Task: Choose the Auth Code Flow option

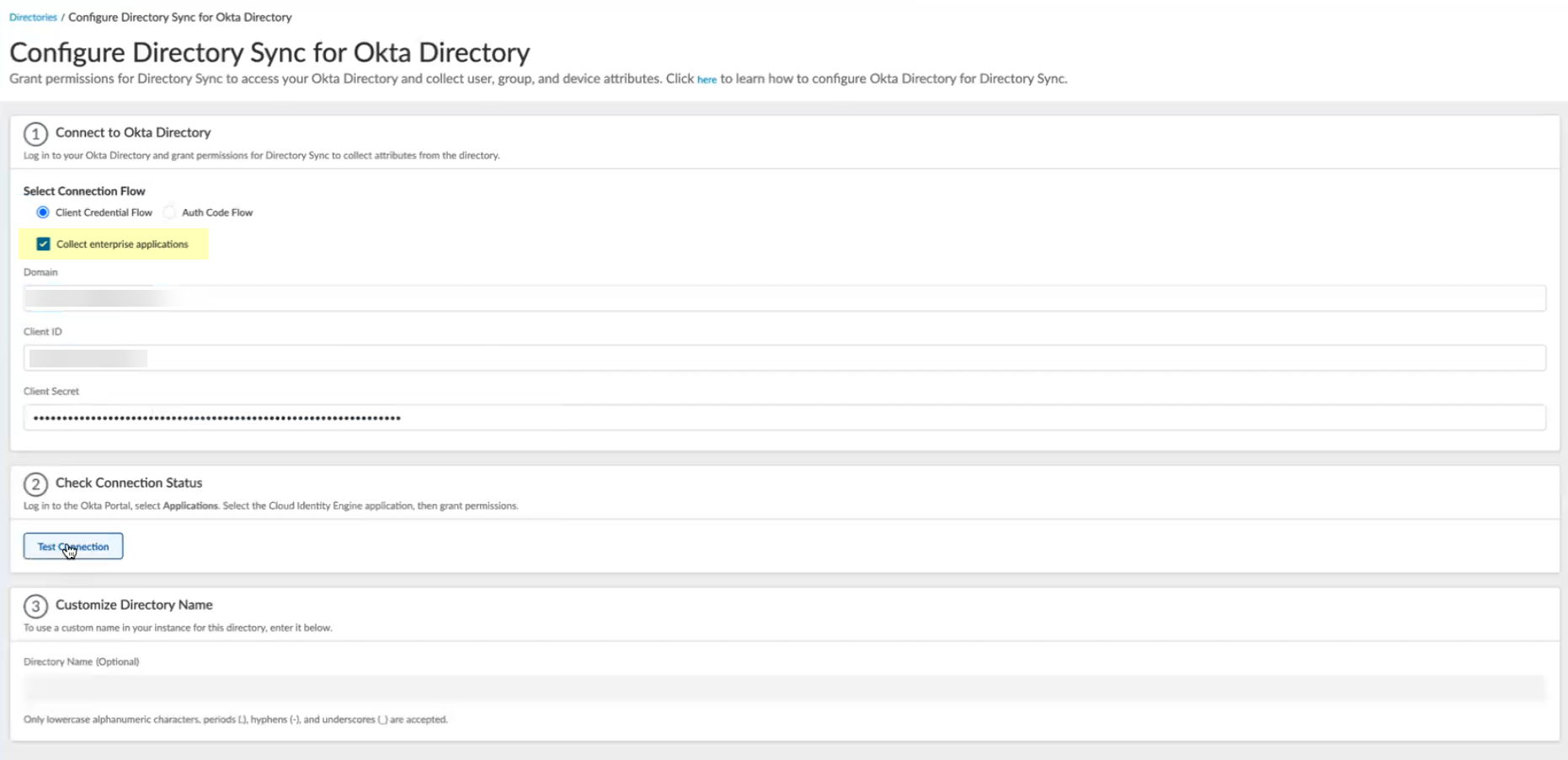Action: (x=170, y=212)
